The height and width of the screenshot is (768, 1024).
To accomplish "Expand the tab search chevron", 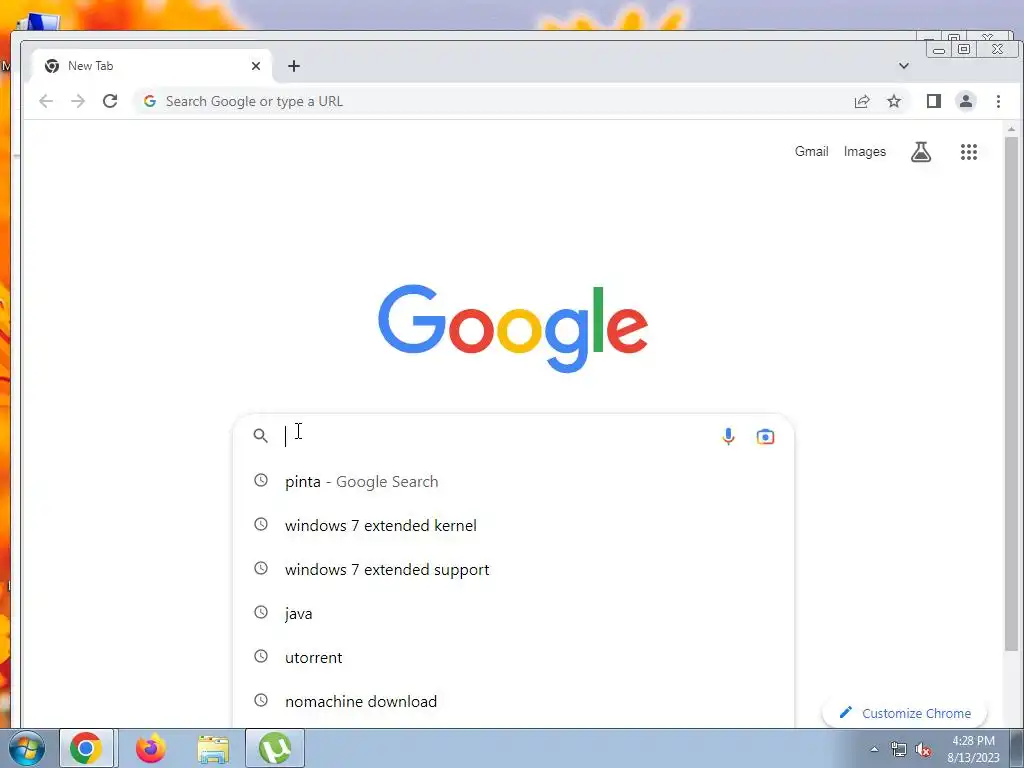I will coord(904,66).
